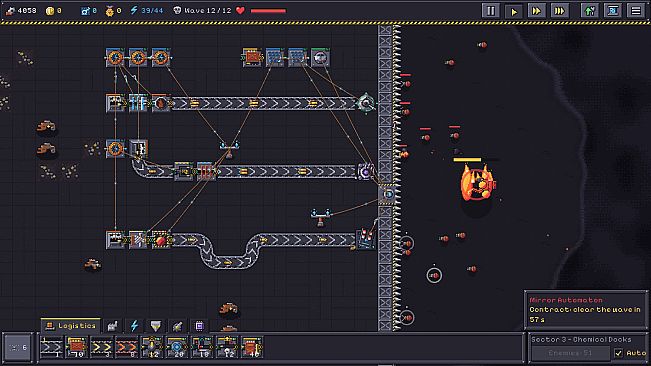Image resolution: width=651 pixels, height=366 pixels.
Task: Click the Wave 12/12 indicator
Action: tap(202, 10)
